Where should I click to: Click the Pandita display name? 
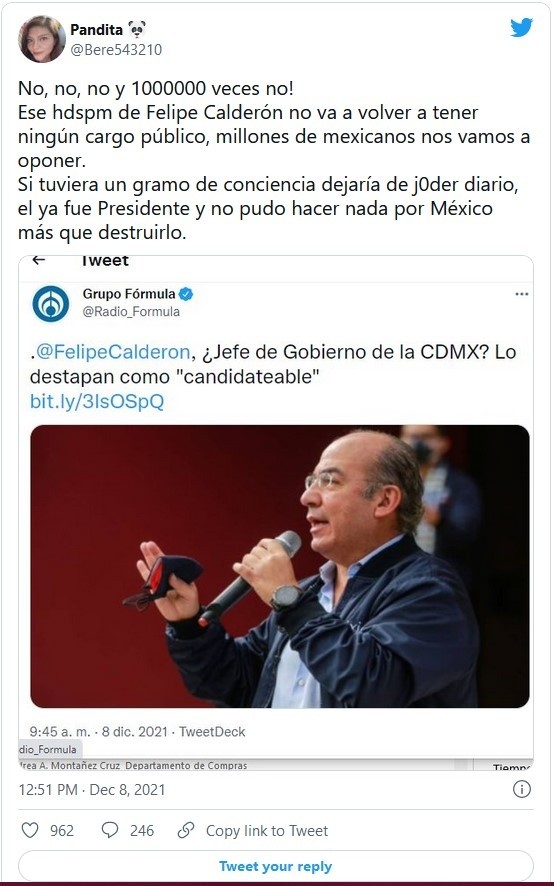pyautogui.click(x=96, y=29)
